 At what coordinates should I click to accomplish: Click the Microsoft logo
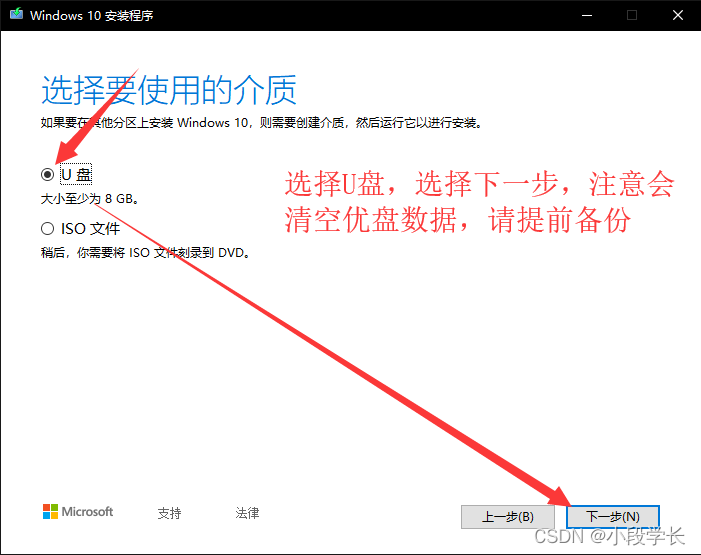point(78,512)
